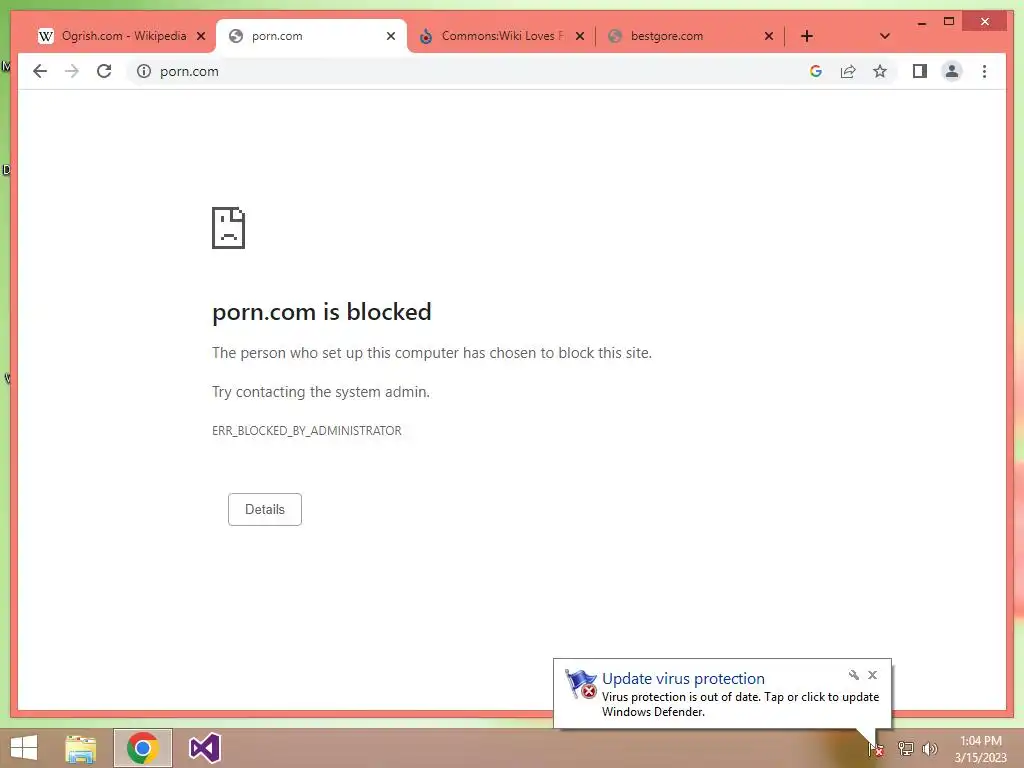Open Action Center flag in system tray
1024x768 pixels.
[x=876, y=748]
